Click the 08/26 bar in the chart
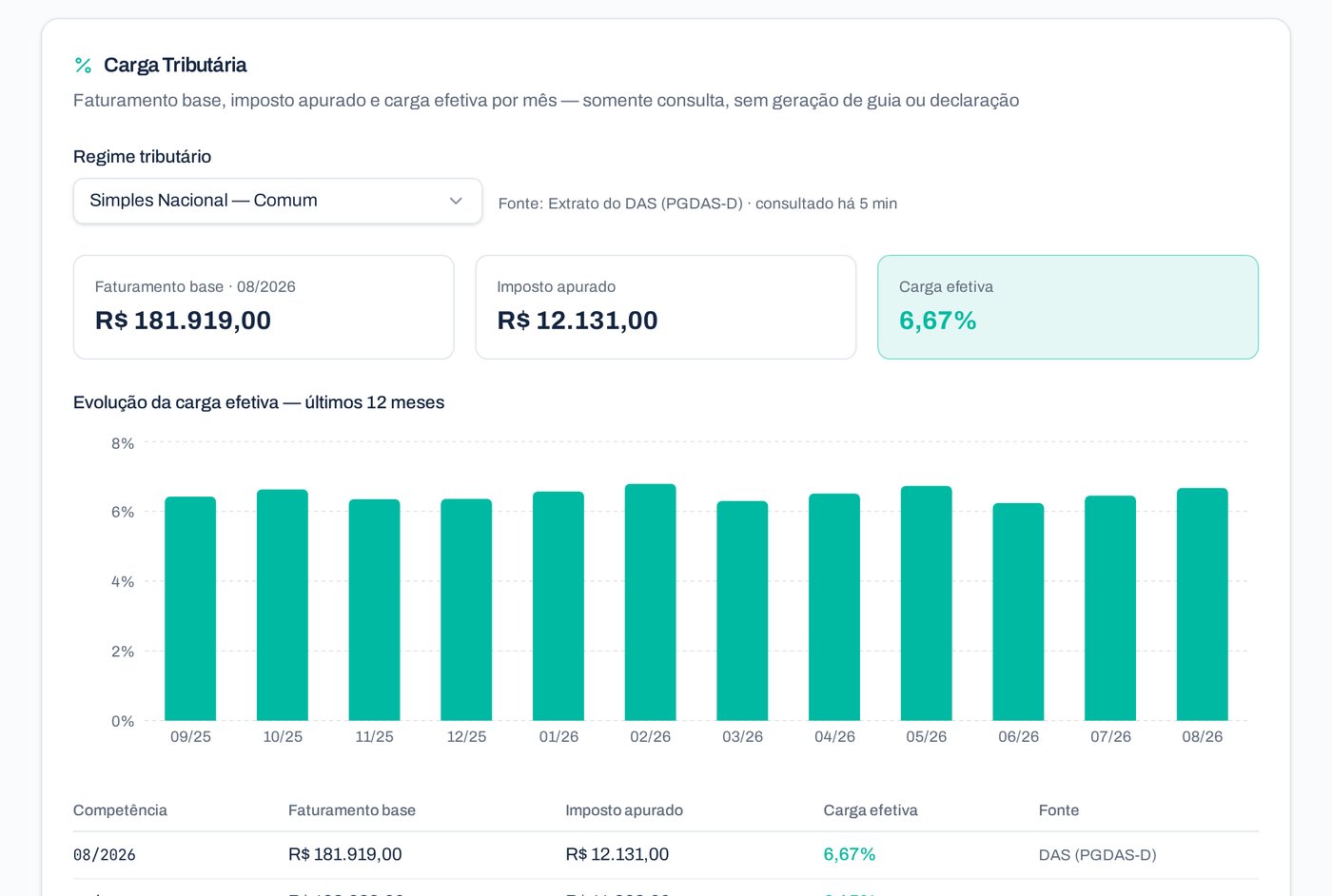 coord(1203,604)
